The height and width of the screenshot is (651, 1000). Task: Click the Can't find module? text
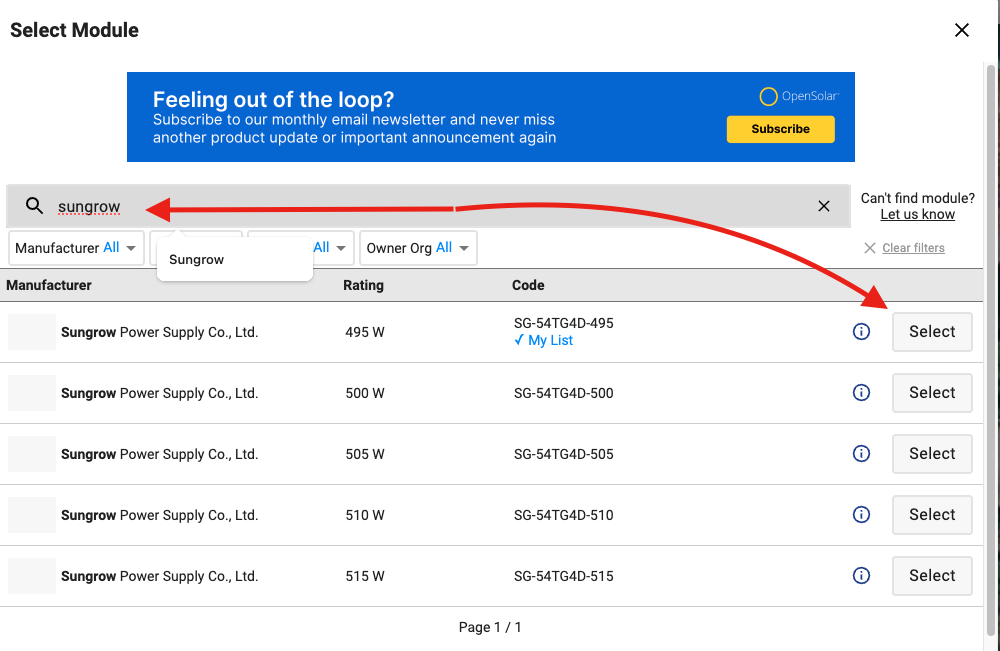click(x=918, y=198)
